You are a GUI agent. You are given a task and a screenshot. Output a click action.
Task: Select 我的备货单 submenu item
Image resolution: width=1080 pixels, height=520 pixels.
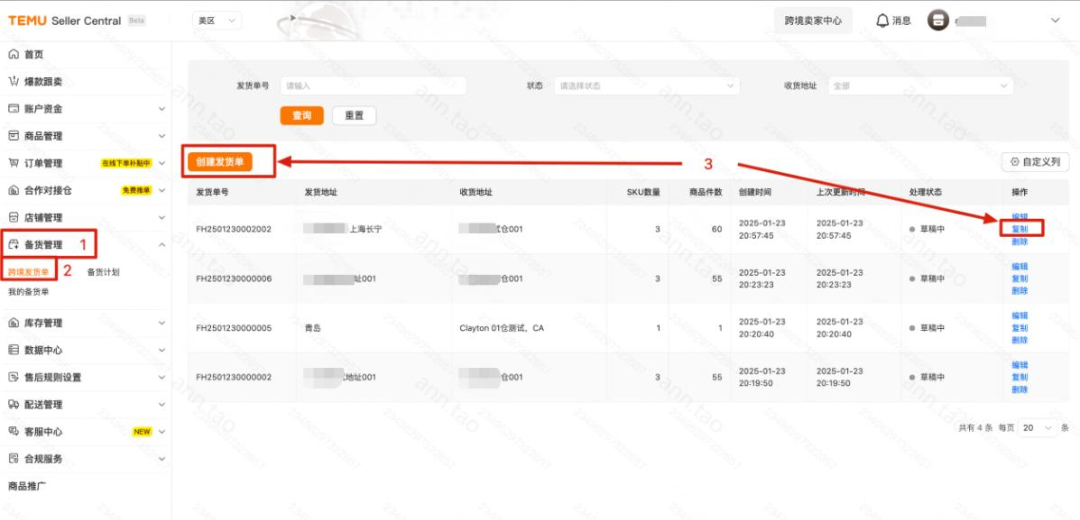28,292
